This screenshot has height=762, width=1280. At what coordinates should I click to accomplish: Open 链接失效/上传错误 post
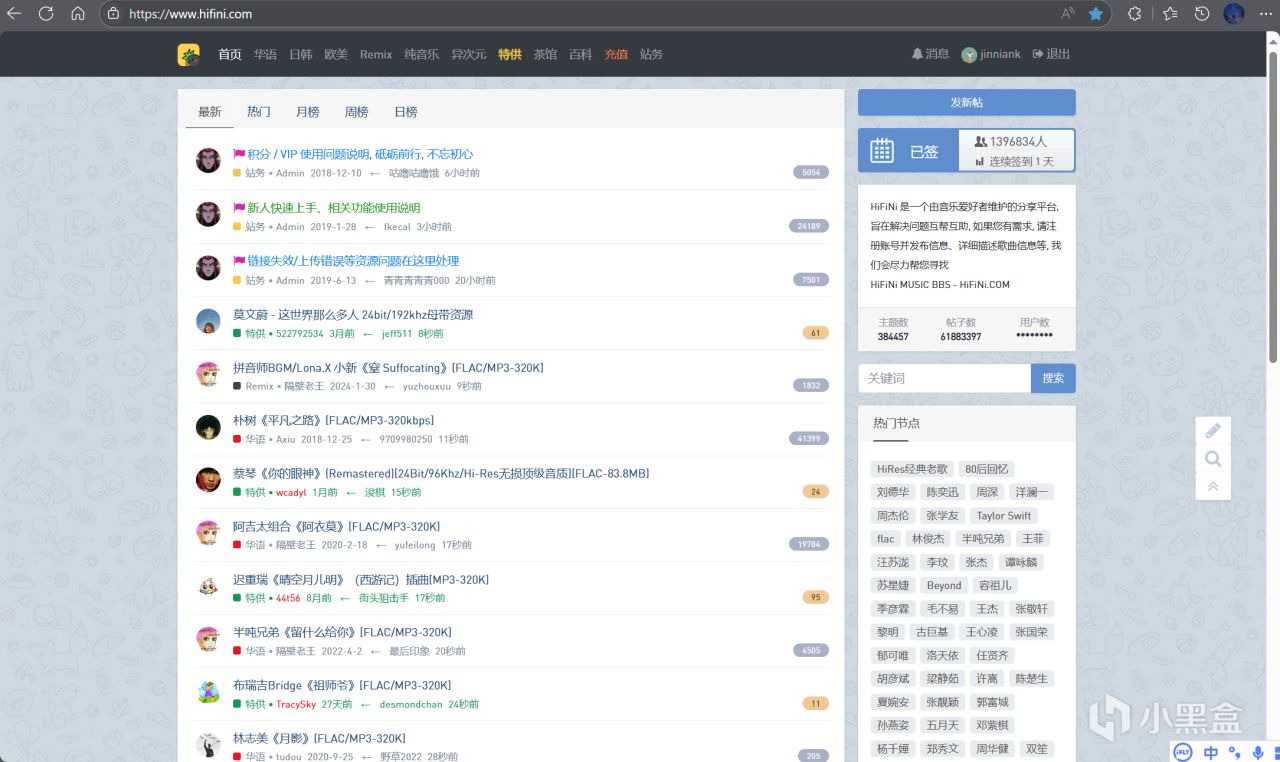click(353, 261)
